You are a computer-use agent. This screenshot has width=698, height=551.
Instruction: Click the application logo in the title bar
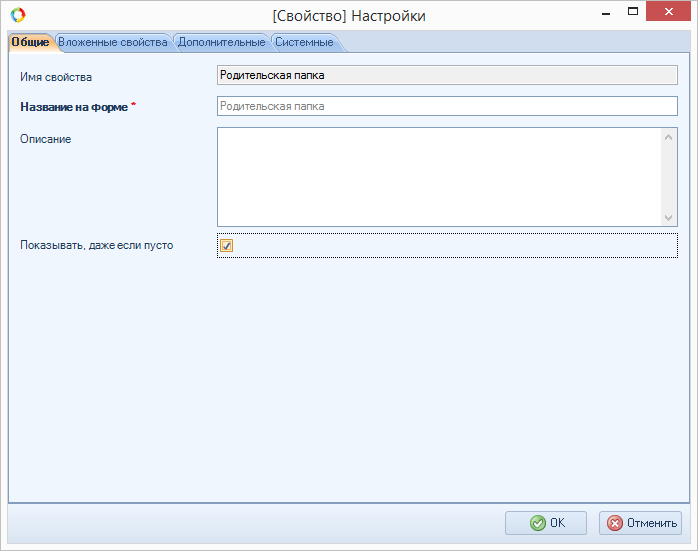click(17, 15)
